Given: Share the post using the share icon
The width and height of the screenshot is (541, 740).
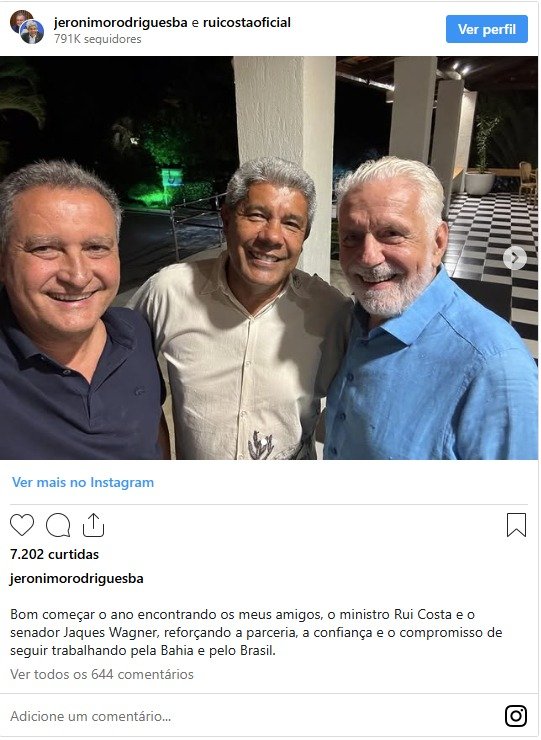Looking at the screenshot, I should click(93, 525).
